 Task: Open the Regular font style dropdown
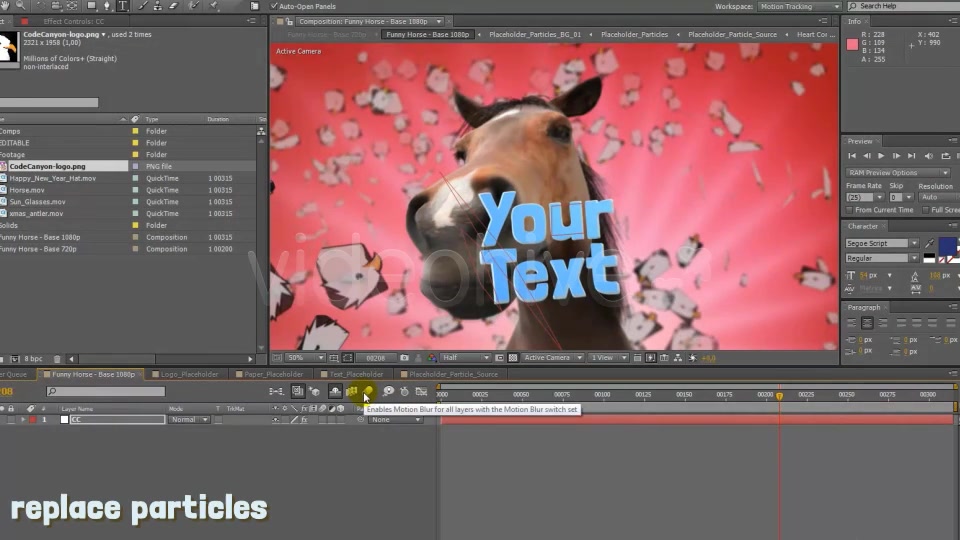[x=882, y=258]
